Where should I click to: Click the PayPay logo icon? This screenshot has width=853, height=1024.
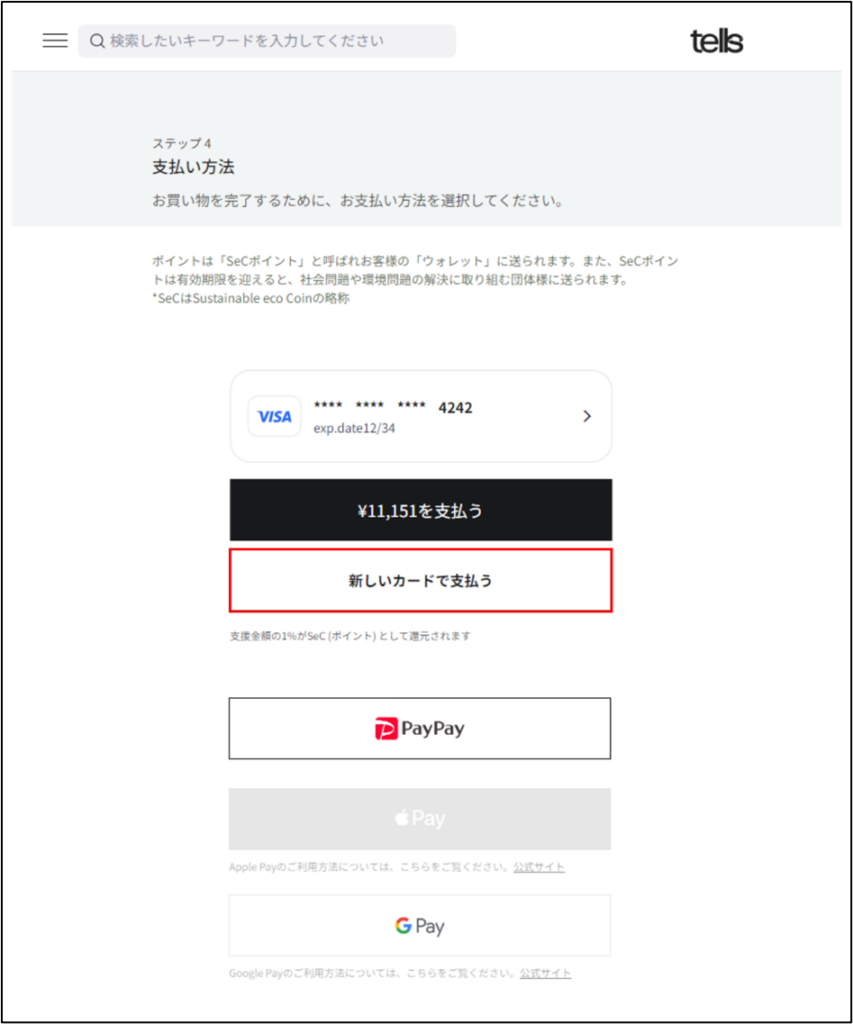385,728
